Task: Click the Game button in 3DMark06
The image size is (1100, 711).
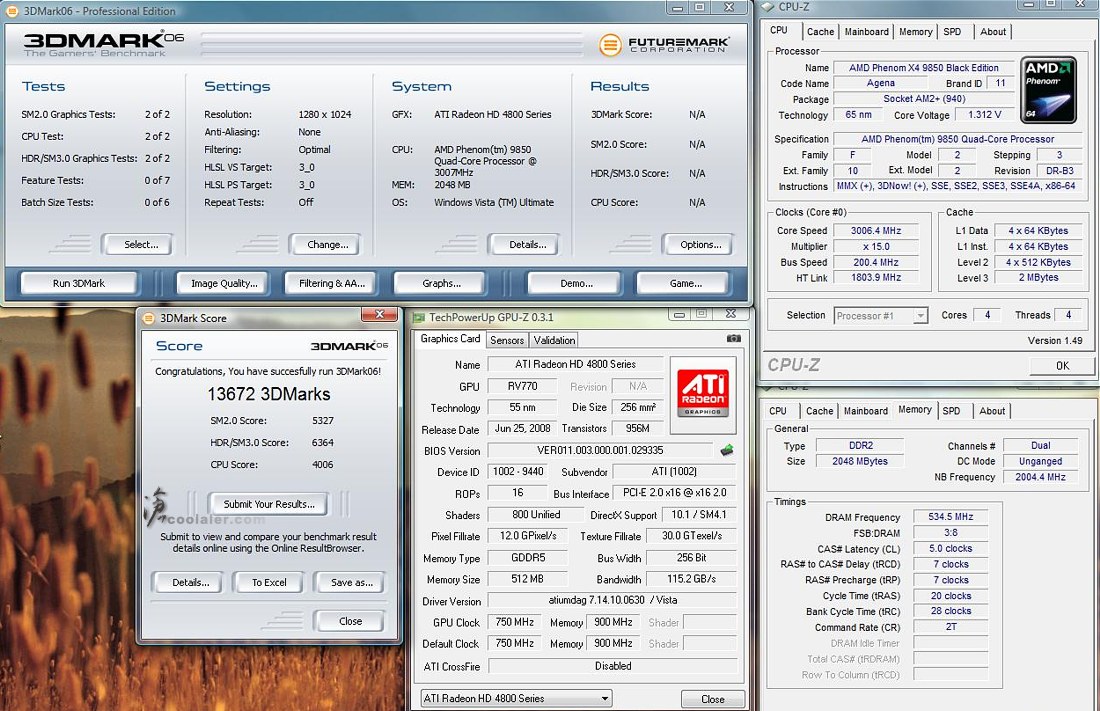Action: point(685,284)
